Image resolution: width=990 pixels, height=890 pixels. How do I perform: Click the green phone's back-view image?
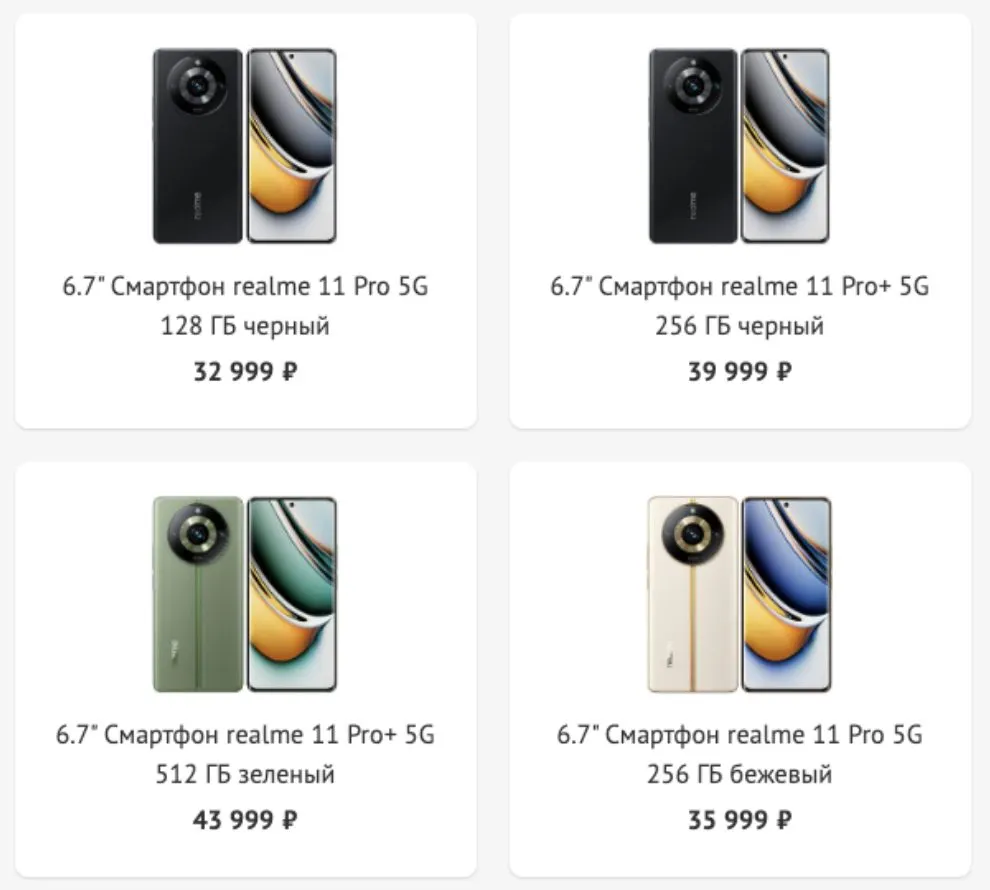198,594
